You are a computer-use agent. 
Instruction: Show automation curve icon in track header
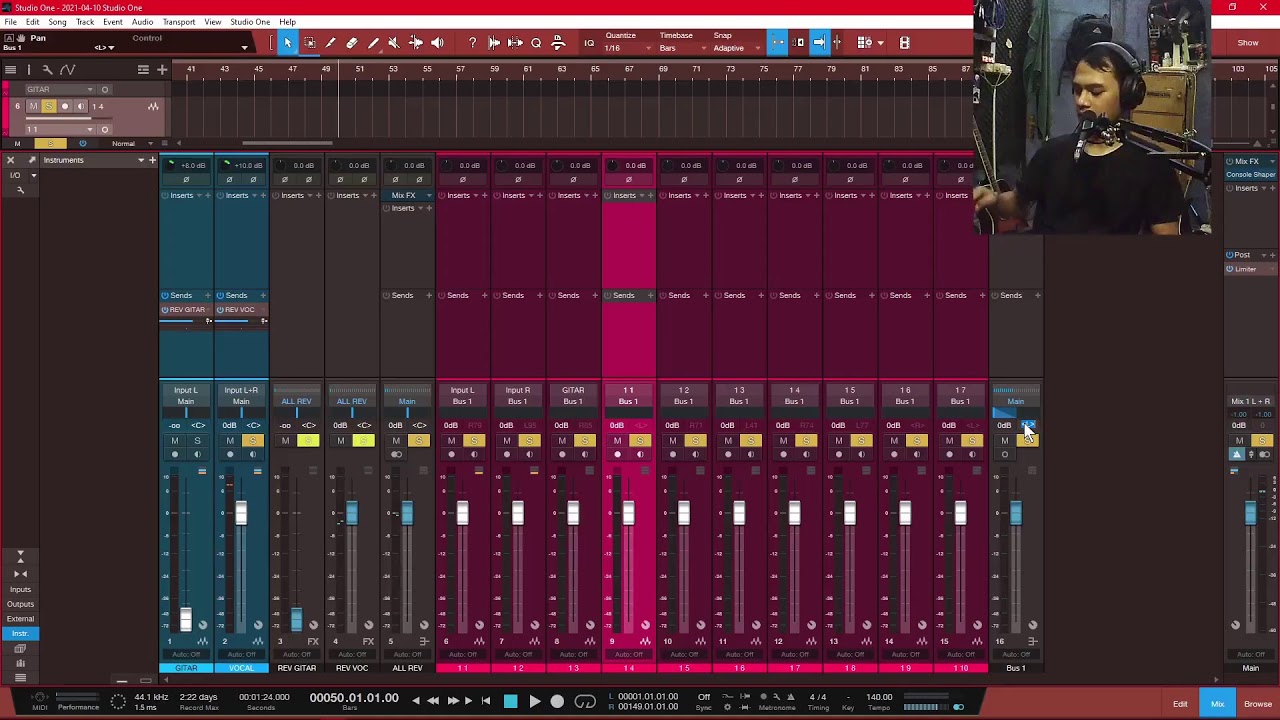tap(67, 69)
